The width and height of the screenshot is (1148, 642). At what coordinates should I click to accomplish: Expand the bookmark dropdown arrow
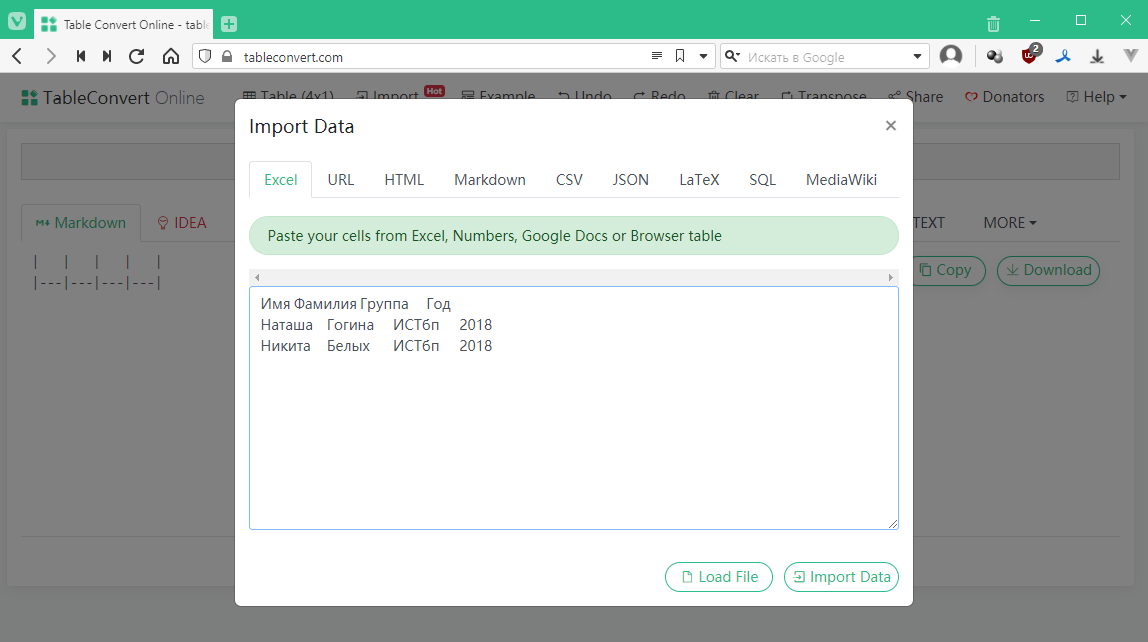(x=703, y=57)
